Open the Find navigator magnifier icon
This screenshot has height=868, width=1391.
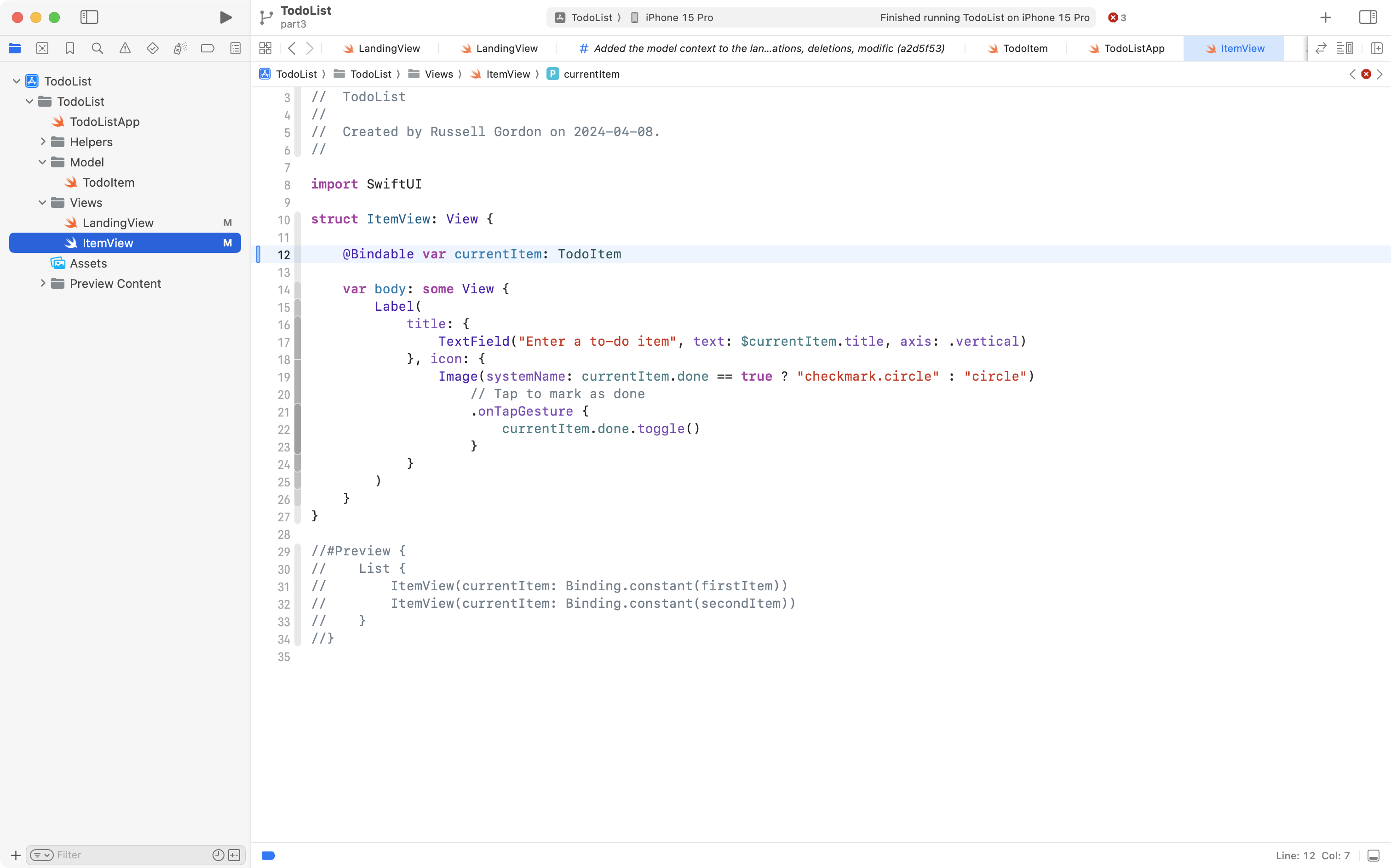[97, 48]
